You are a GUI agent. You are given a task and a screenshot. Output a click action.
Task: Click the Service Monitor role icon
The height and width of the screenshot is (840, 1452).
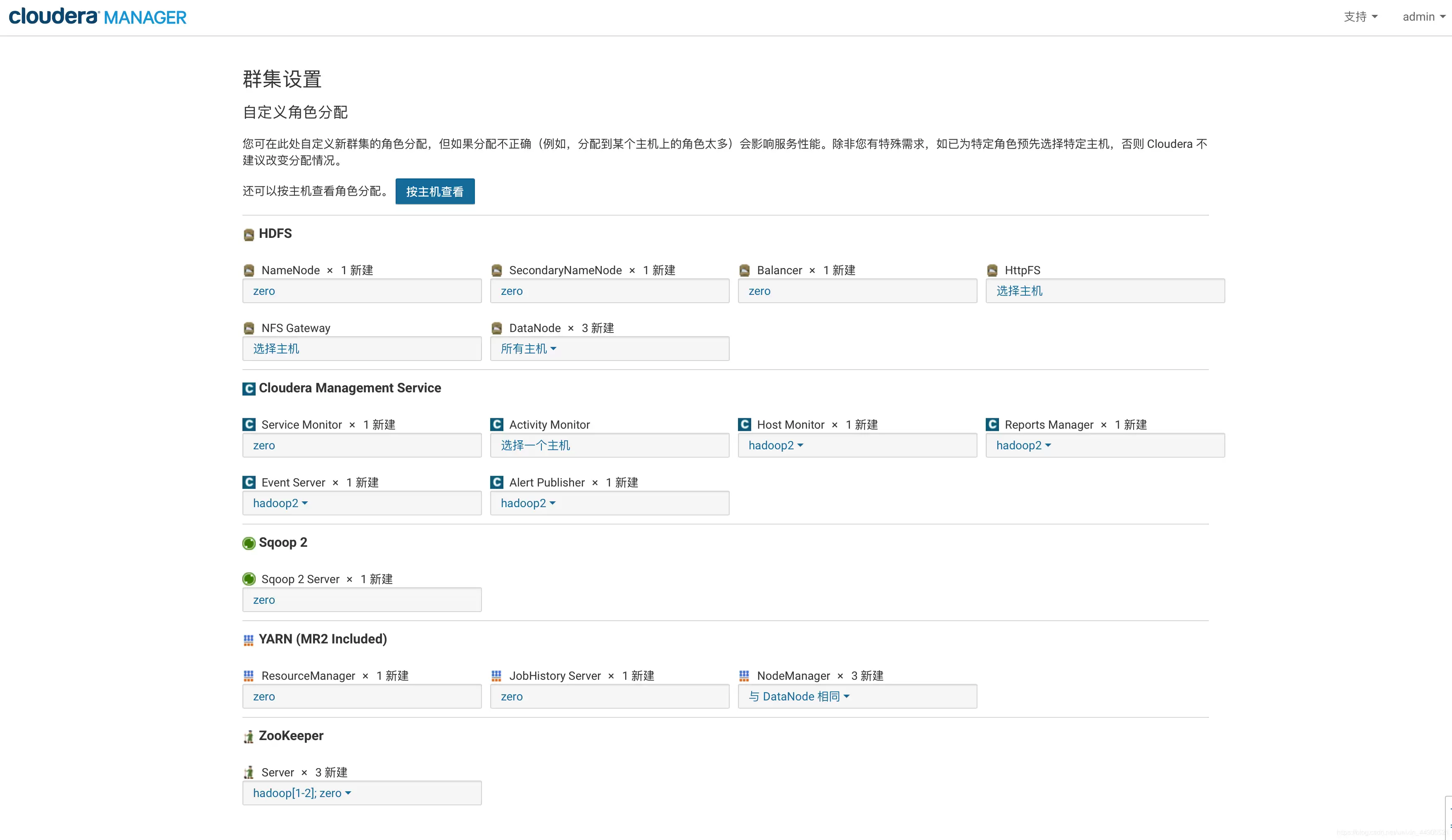[x=249, y=425]
